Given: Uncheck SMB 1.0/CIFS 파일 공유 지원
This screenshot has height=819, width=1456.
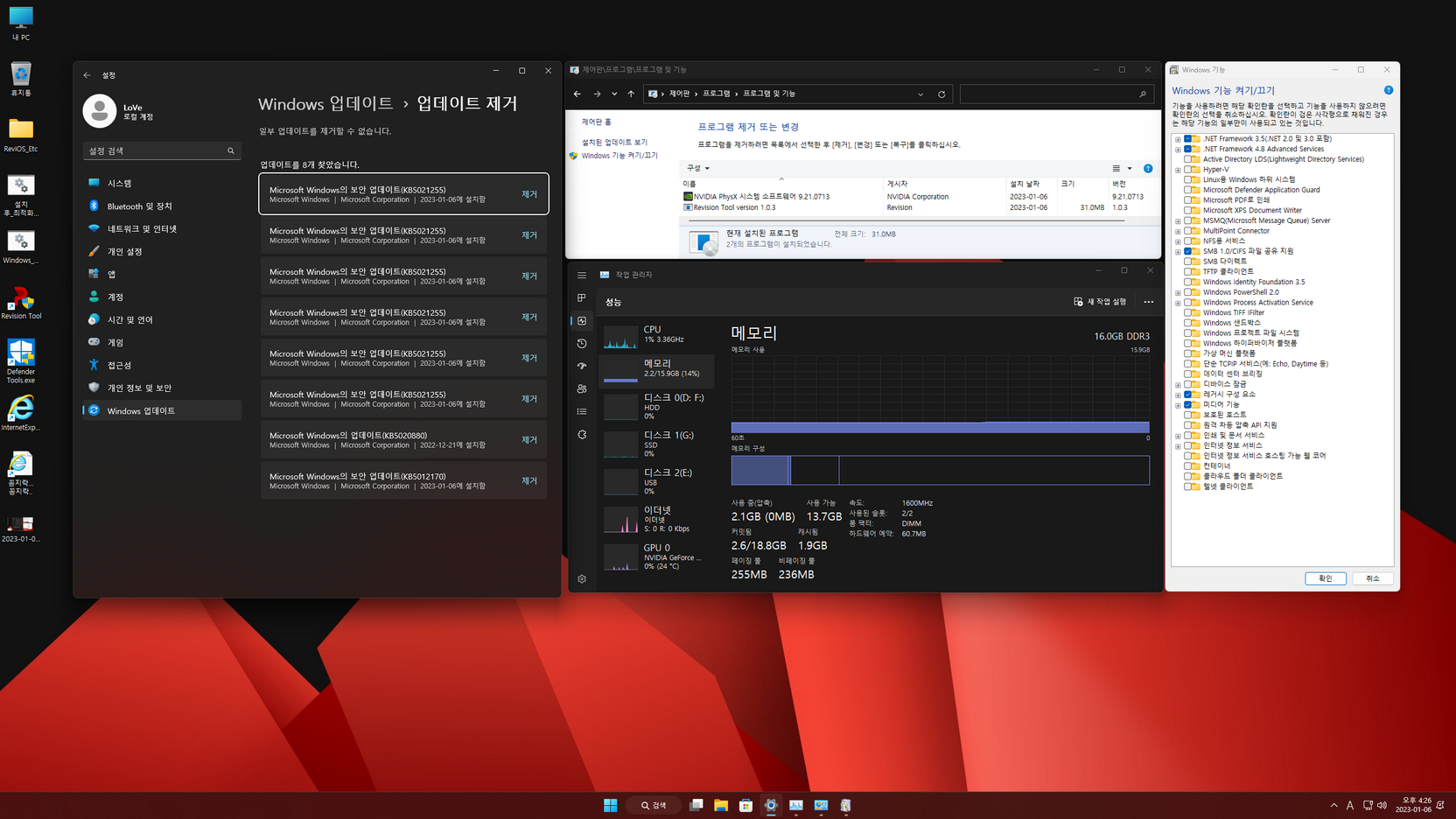Looking at the screenshot, I should click(1188, 251).
